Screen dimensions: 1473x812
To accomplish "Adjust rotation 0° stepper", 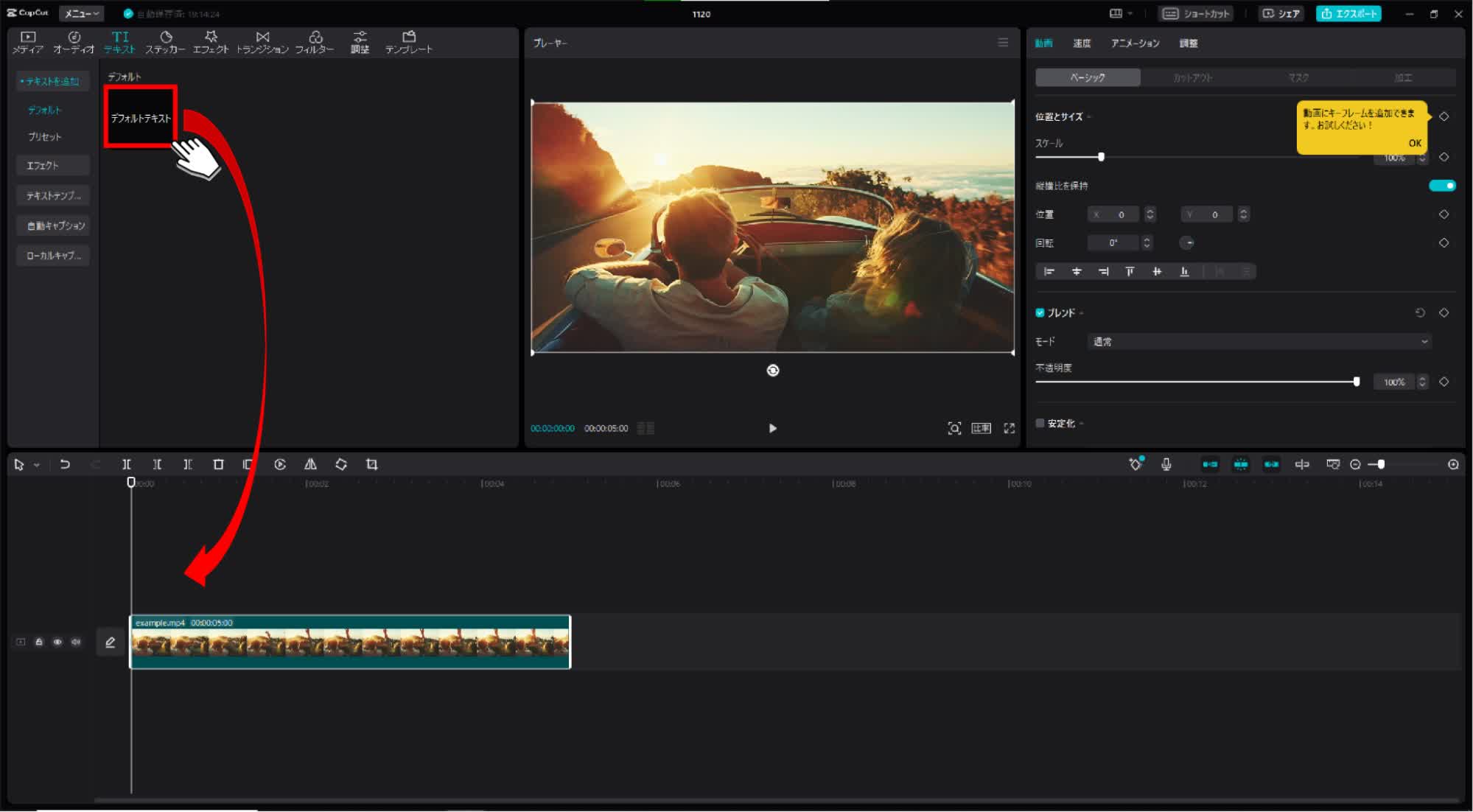I will 1147,243.
